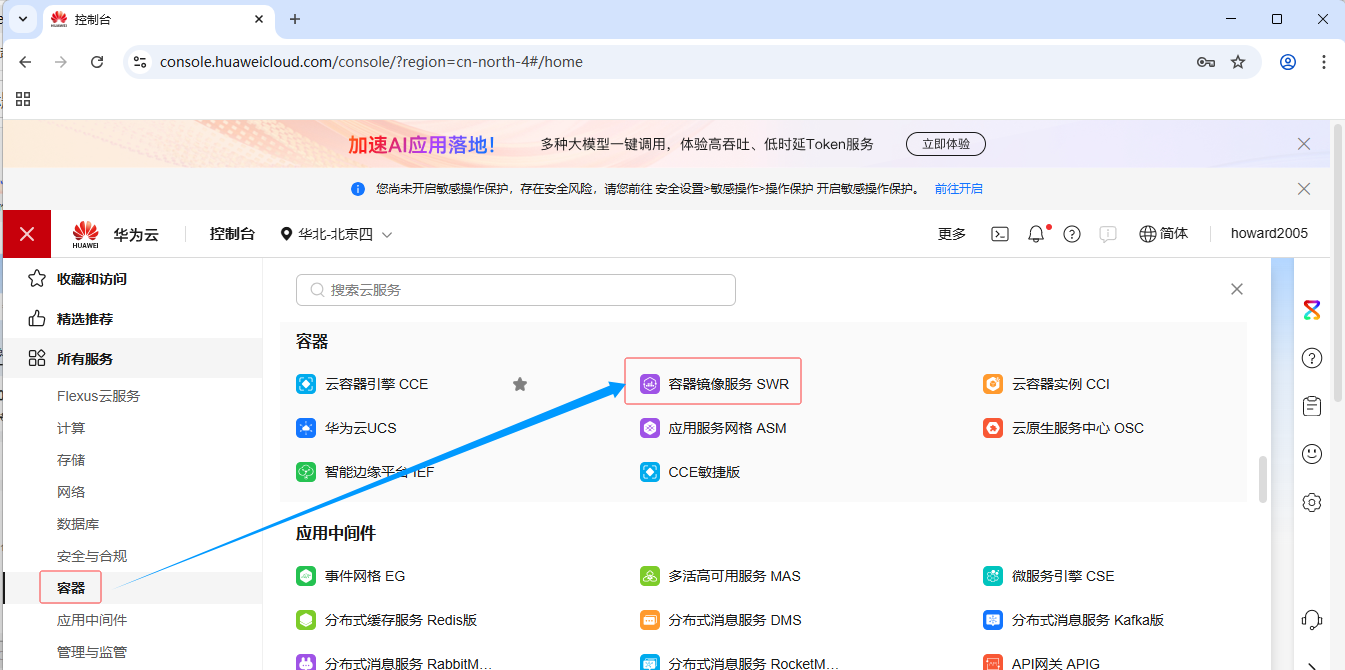Dismiss the sensitive operation warning
Viewport: 1345px width, 670px height.
(1304, 189)
